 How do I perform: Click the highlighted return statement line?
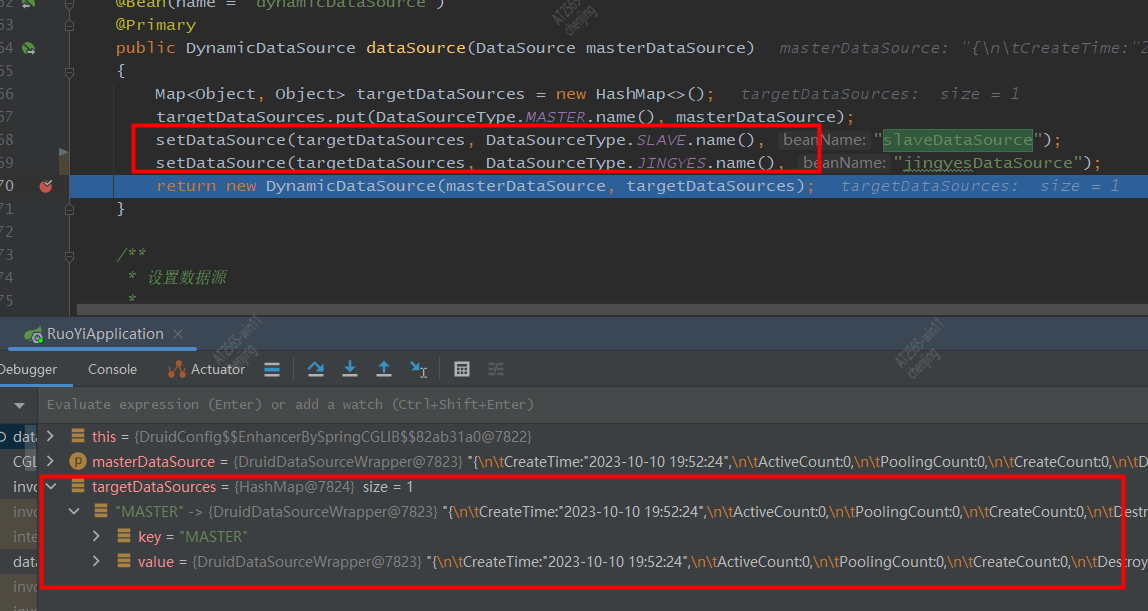[608, 186]
